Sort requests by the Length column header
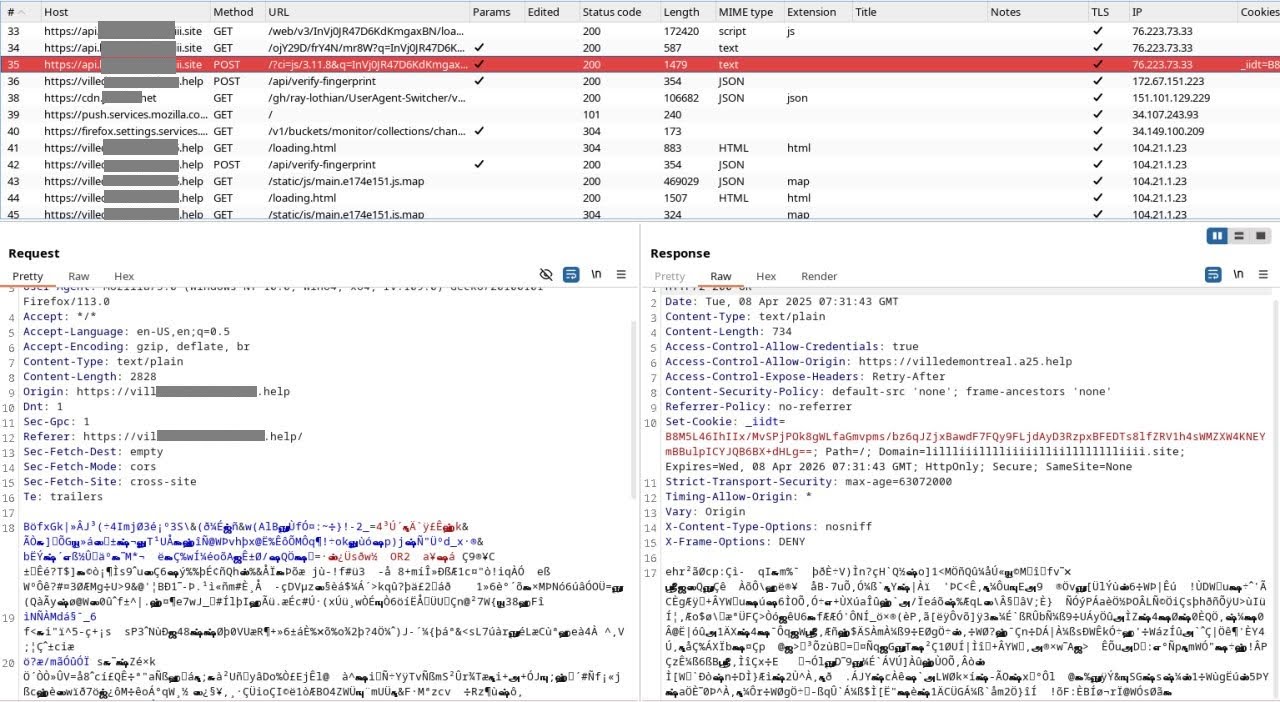Viewport: 1280px width, 702px height. (x=683, y=11)
